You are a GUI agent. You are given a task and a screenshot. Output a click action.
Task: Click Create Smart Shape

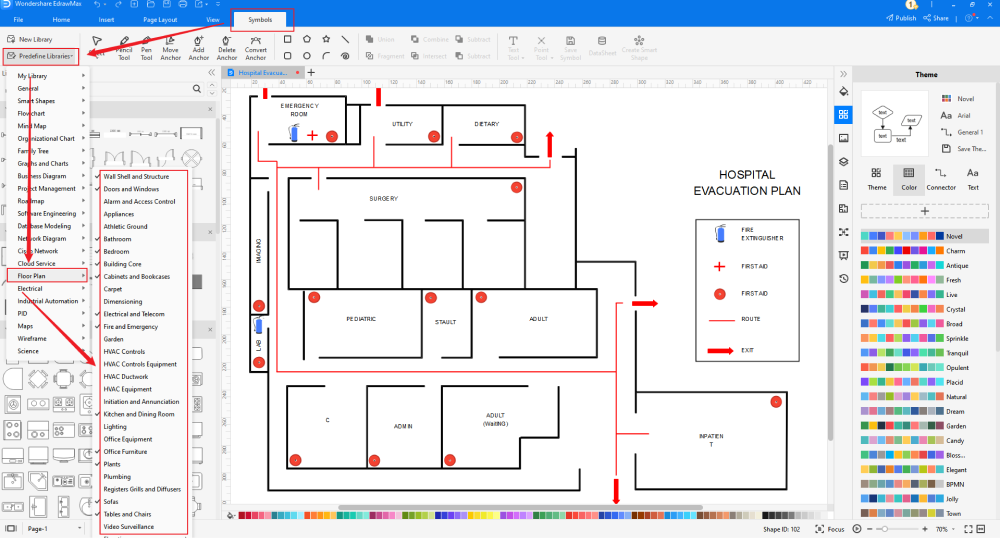point(639,48)
